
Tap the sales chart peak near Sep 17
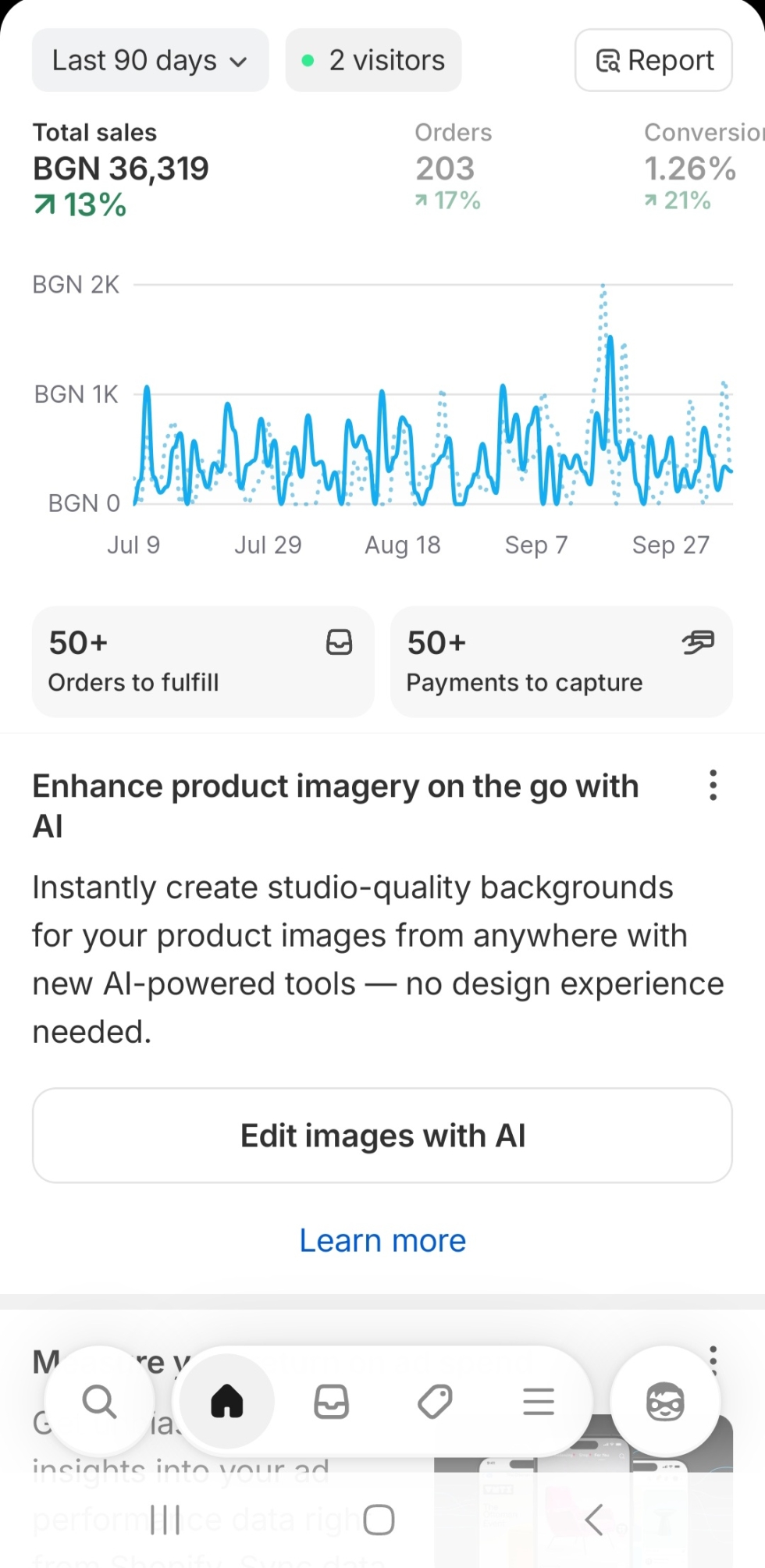pos(610,339)
